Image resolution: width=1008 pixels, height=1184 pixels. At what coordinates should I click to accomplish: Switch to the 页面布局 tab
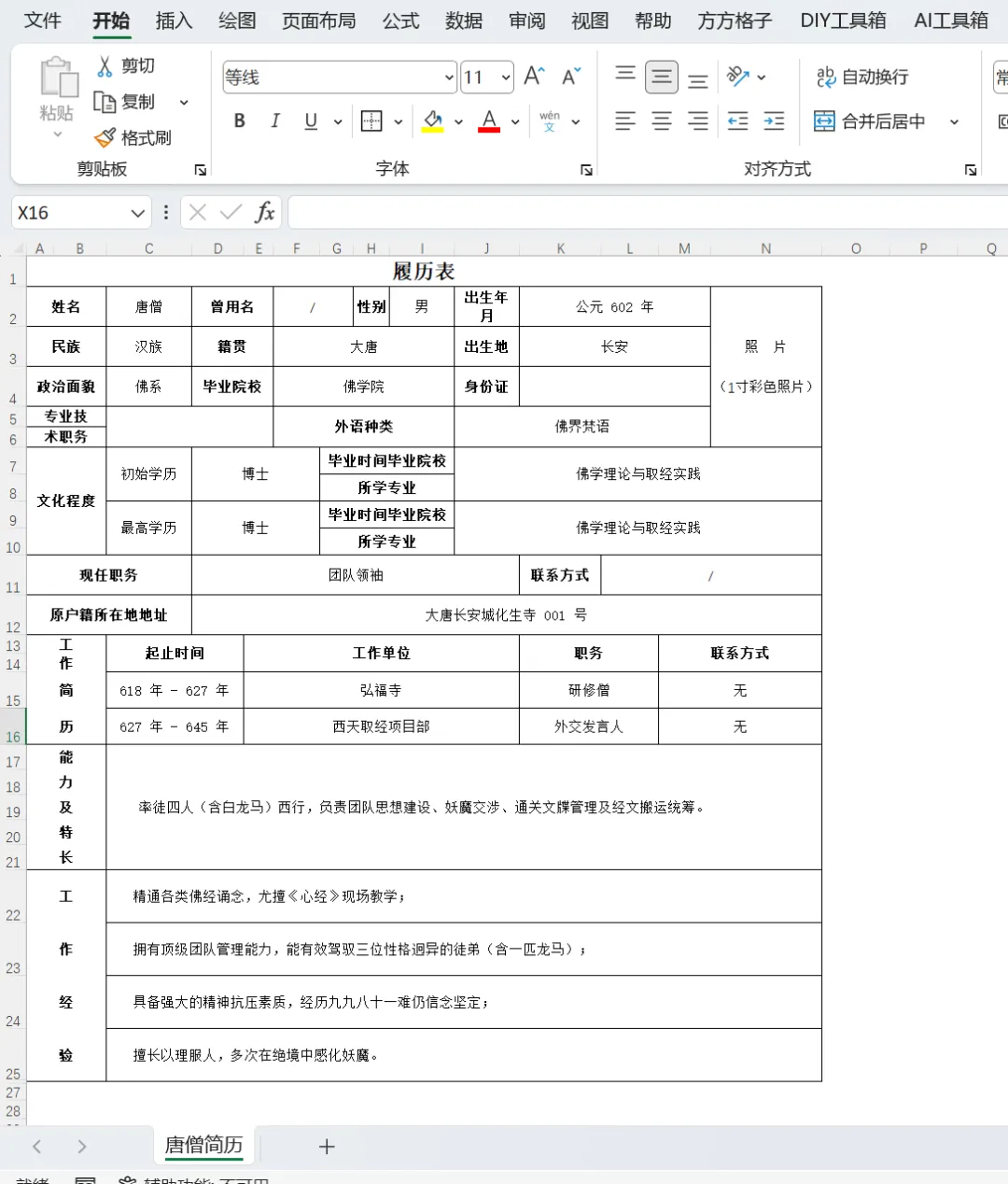click(x=319, y=21)
